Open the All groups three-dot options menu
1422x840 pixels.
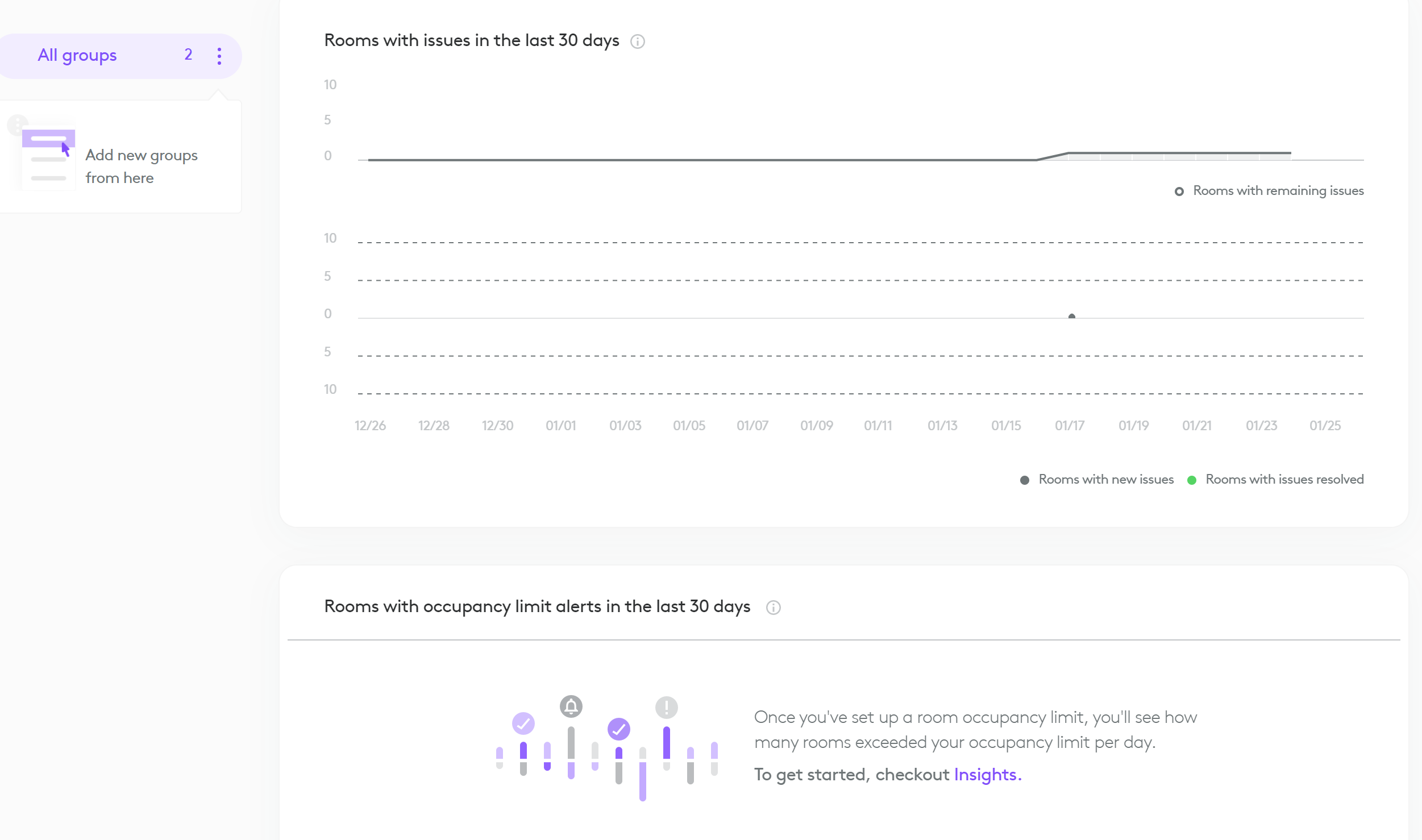(219, 56)
